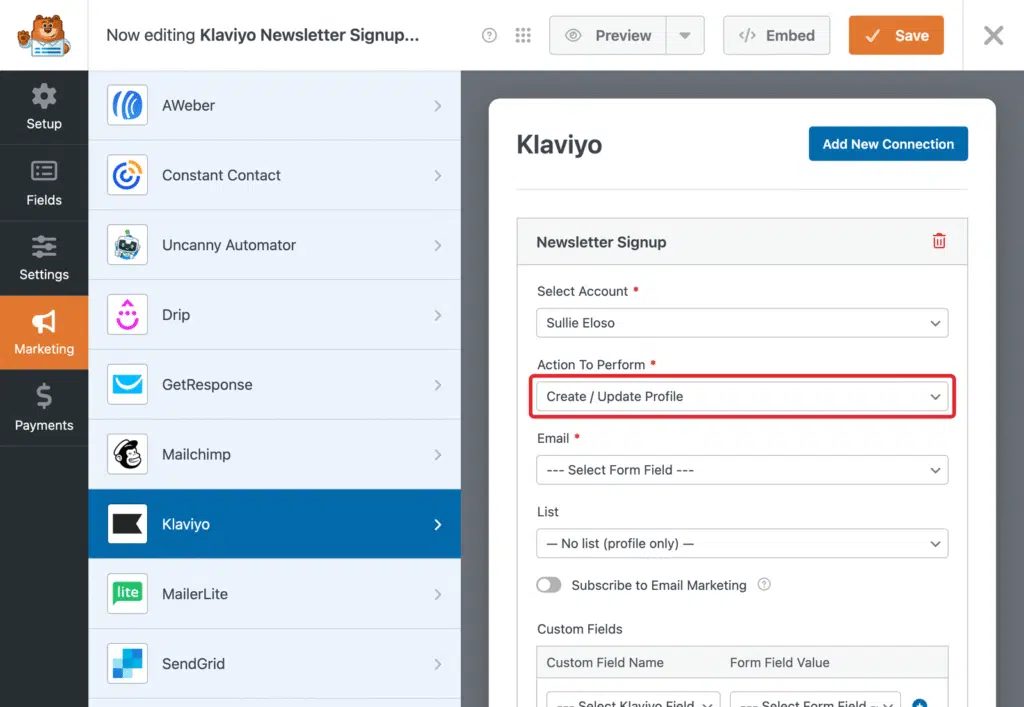The height and width of the screenshot is (707, 1024).
Task: Expand the SendGrid row chevron
Action: click(438, 665)
